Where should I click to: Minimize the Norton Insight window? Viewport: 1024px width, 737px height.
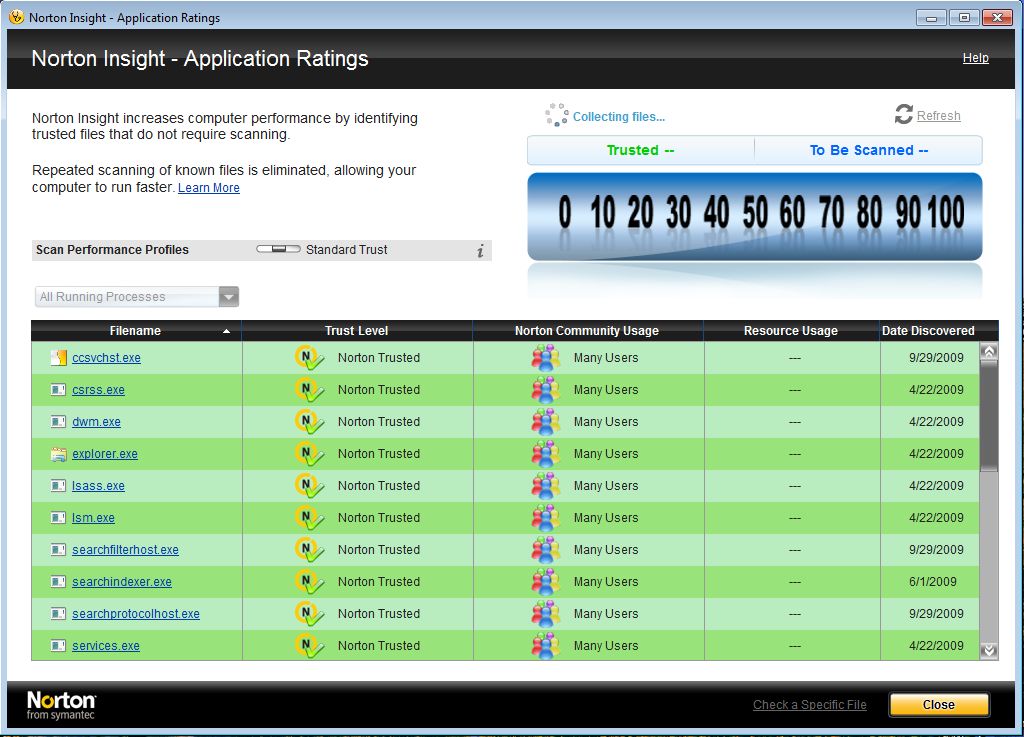pyautogui.click(x=931, y=18)
